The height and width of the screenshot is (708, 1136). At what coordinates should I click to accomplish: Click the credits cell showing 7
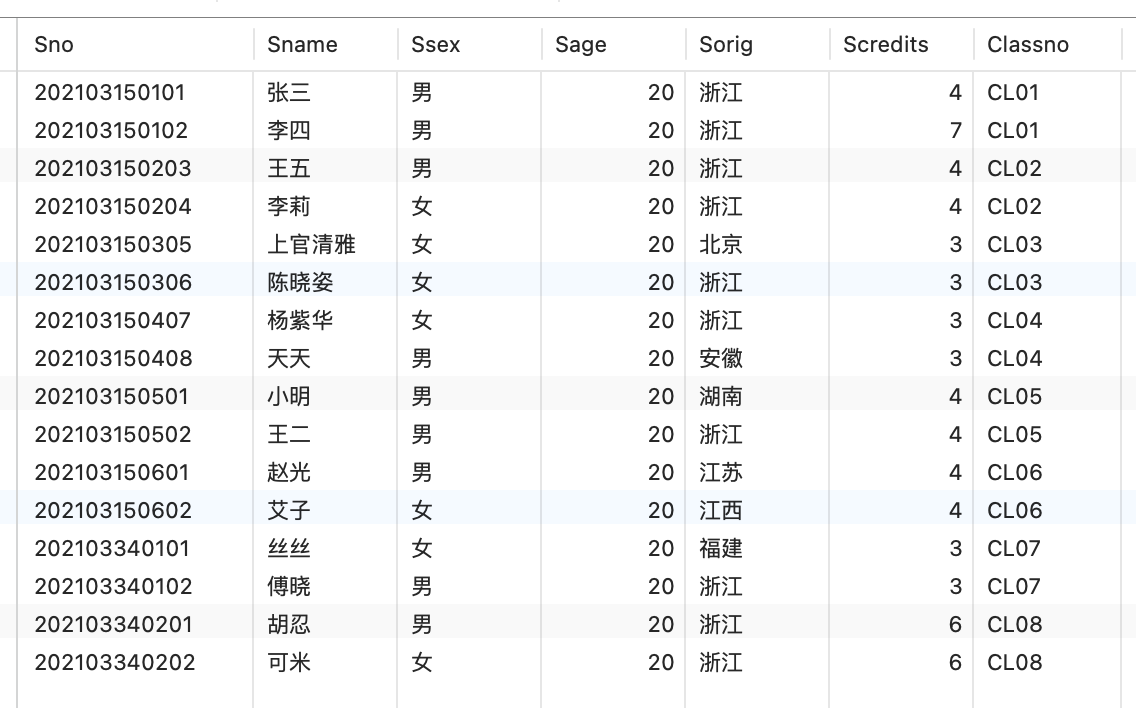coord(955,131)
